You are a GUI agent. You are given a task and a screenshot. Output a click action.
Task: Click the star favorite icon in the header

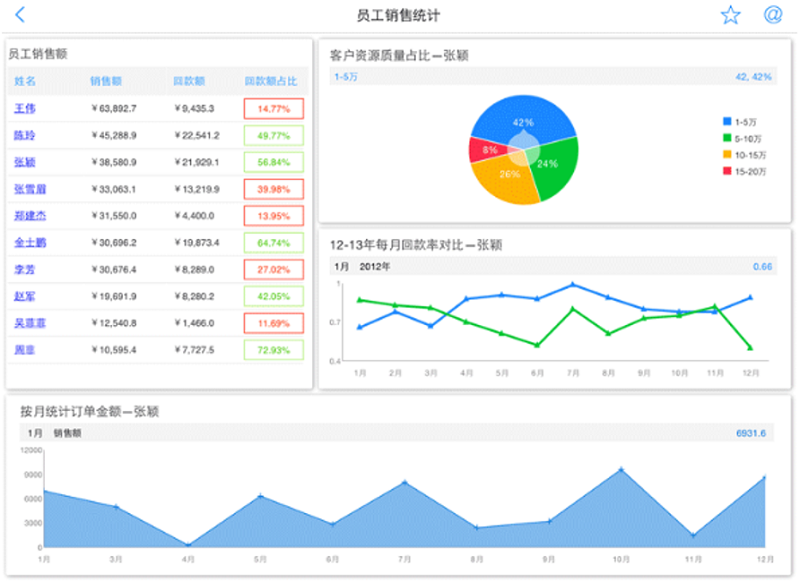click(x=730, y=15)
